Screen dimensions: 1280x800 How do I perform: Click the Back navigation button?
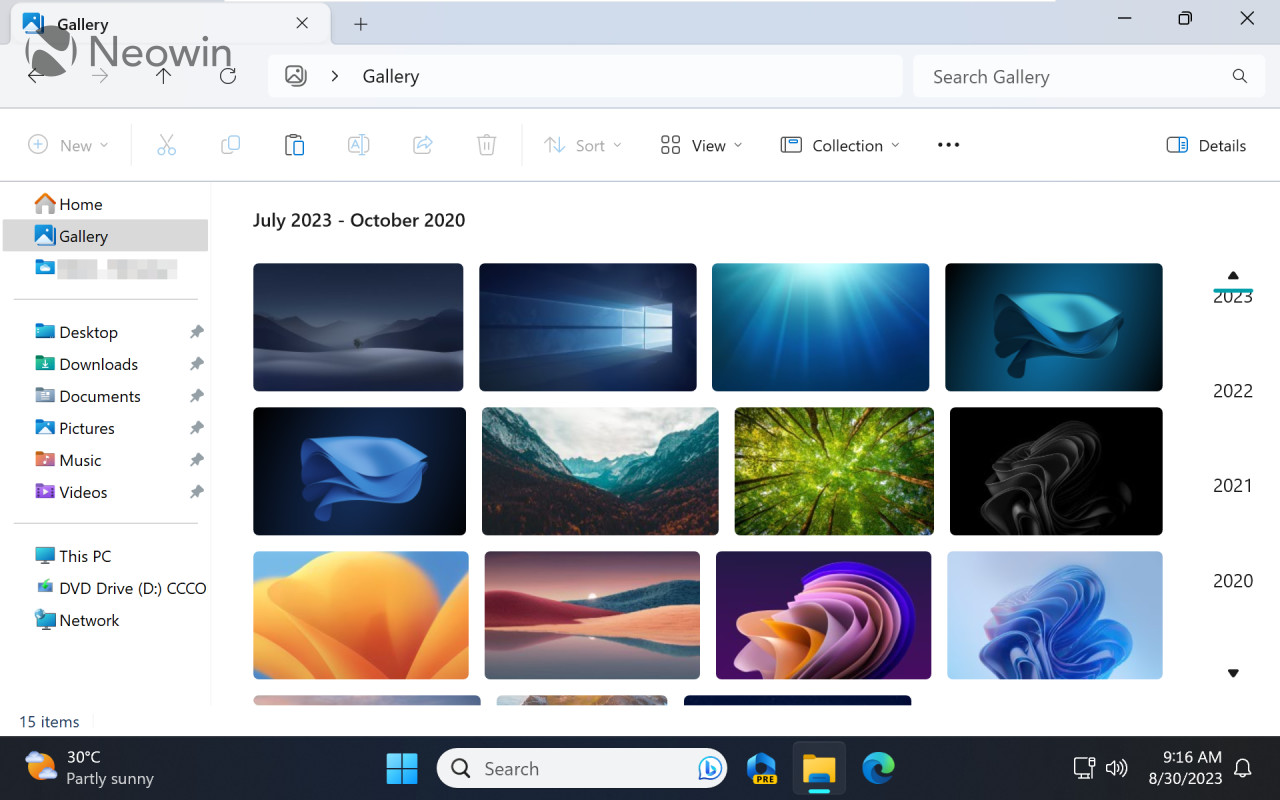pyautogui.click(x=36, y=76)
